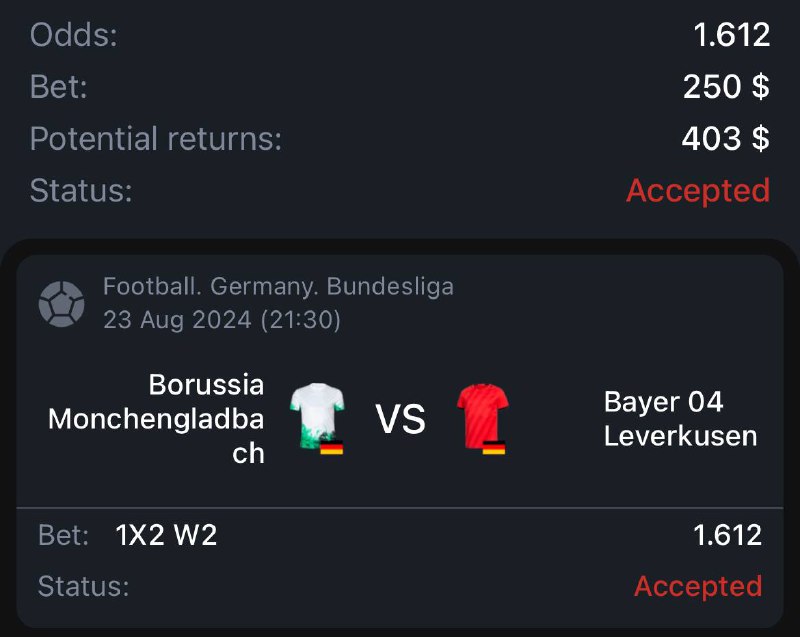Click the 403 $ potential returns value
The height and width of the screenshot is (637, 800).
click(x=725, y=139)
